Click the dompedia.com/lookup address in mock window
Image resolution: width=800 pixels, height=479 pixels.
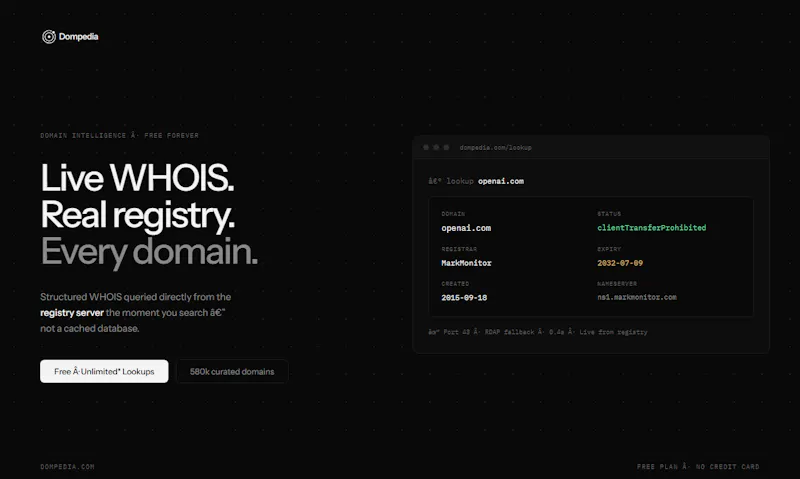click(x=495, y=147)
